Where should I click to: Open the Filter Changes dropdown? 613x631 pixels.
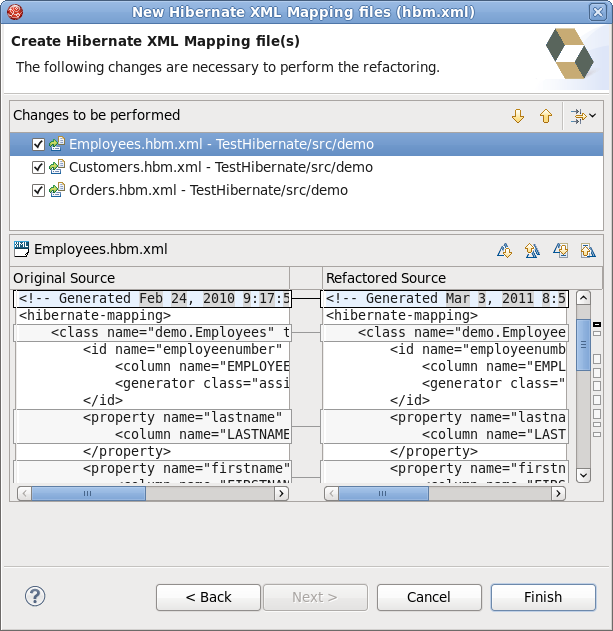(x=583, y=116)
